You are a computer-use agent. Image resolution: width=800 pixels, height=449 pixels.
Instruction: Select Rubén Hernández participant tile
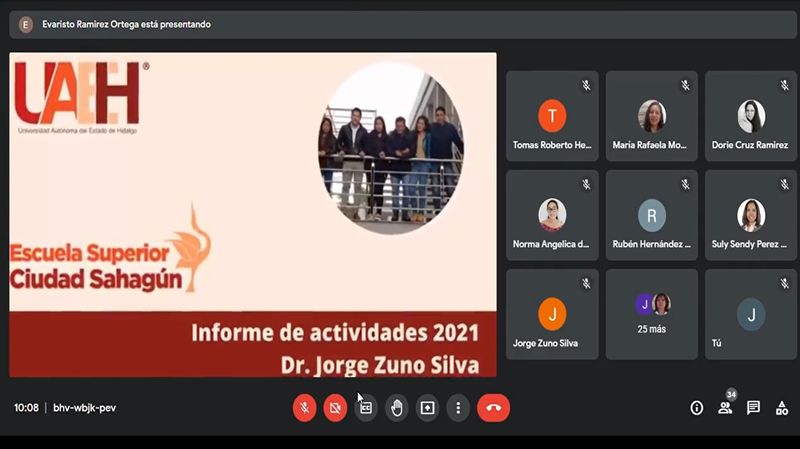point(652,215)
